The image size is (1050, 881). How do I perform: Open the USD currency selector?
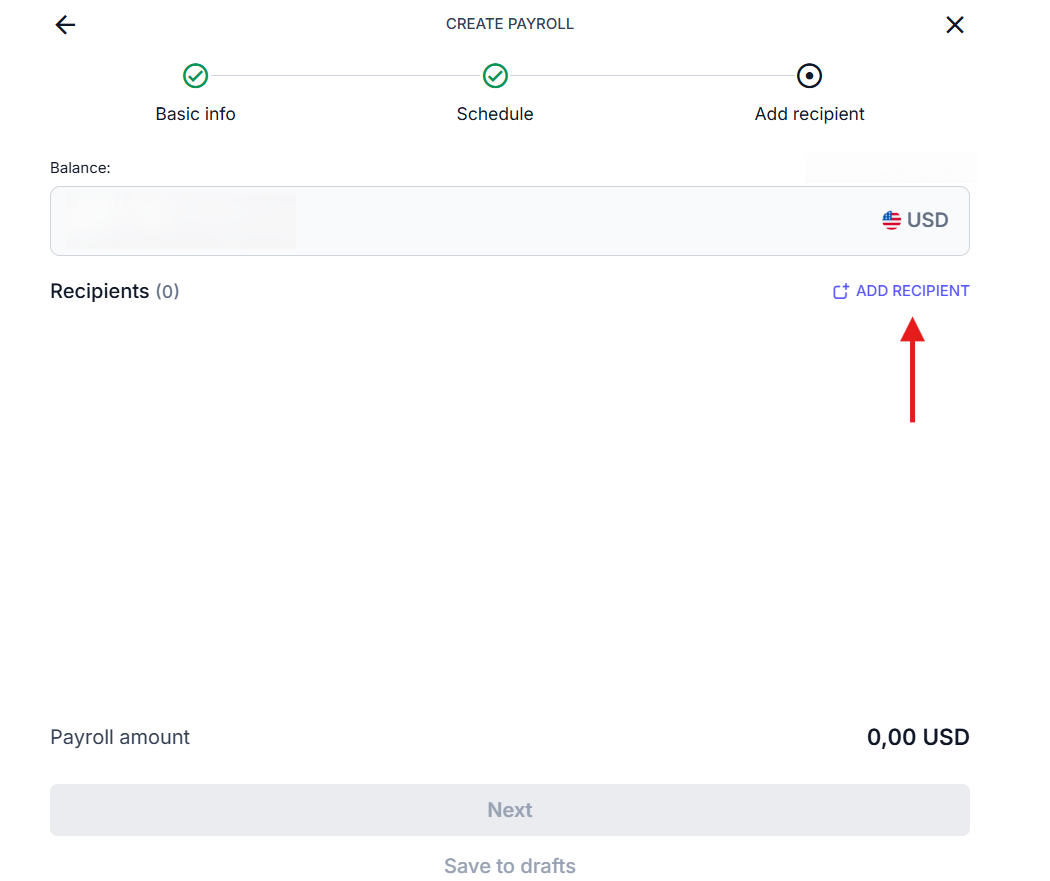tap(915, 220)
